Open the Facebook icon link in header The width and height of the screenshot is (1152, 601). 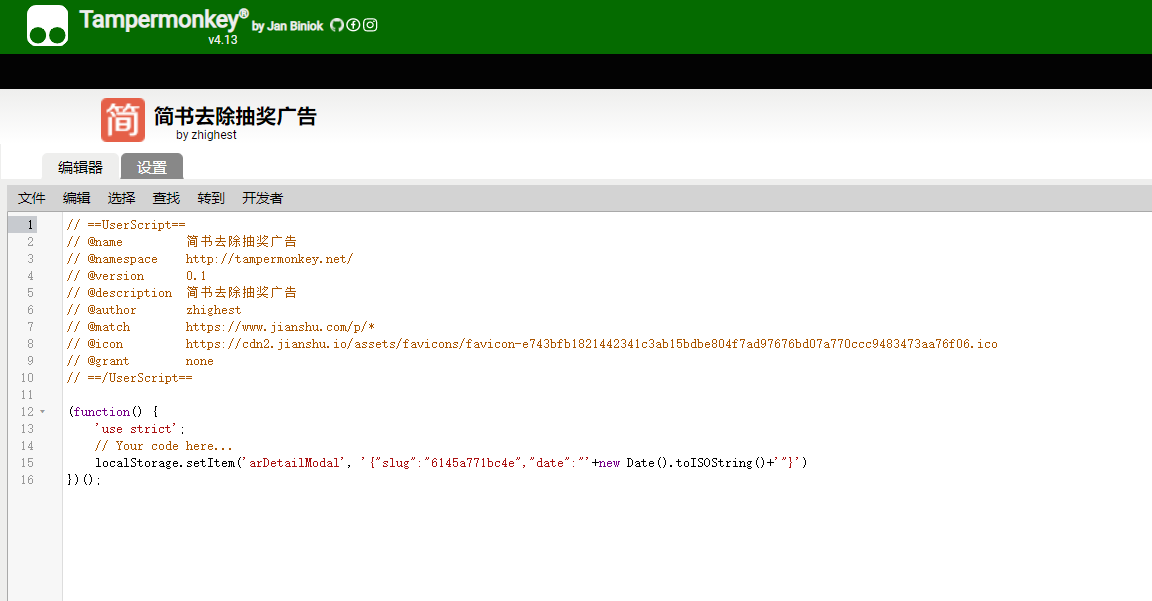tap(353, 25)
